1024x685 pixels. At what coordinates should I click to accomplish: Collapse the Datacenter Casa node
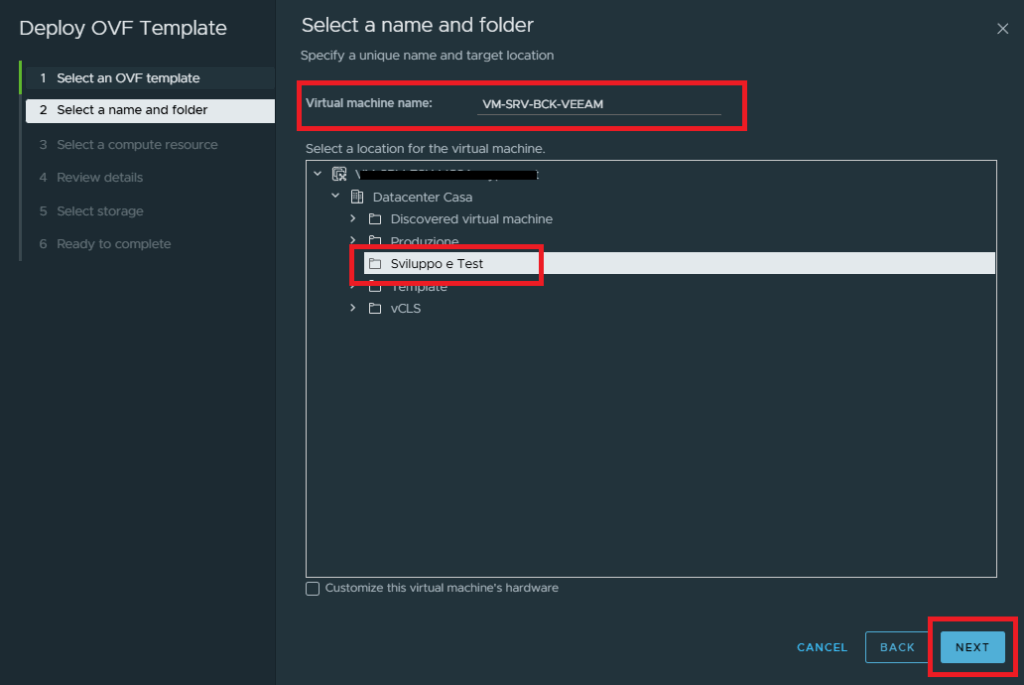coord(336,196)
